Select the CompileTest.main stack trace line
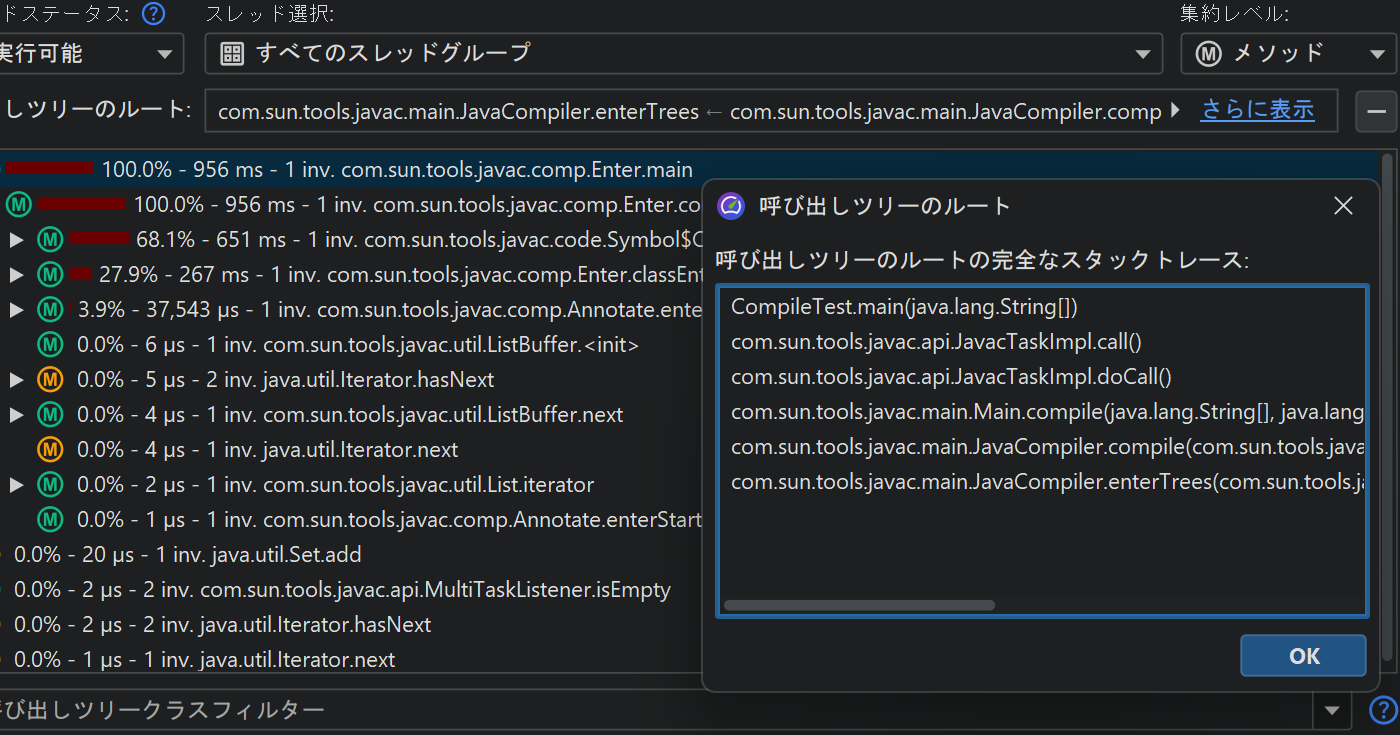The width and height of the screenshot is (1400, 735). [903, 307]
